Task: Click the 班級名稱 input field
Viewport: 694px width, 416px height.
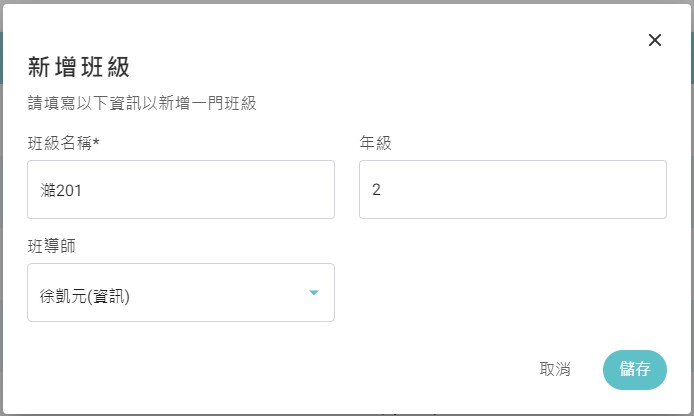Action: point(181,189)
